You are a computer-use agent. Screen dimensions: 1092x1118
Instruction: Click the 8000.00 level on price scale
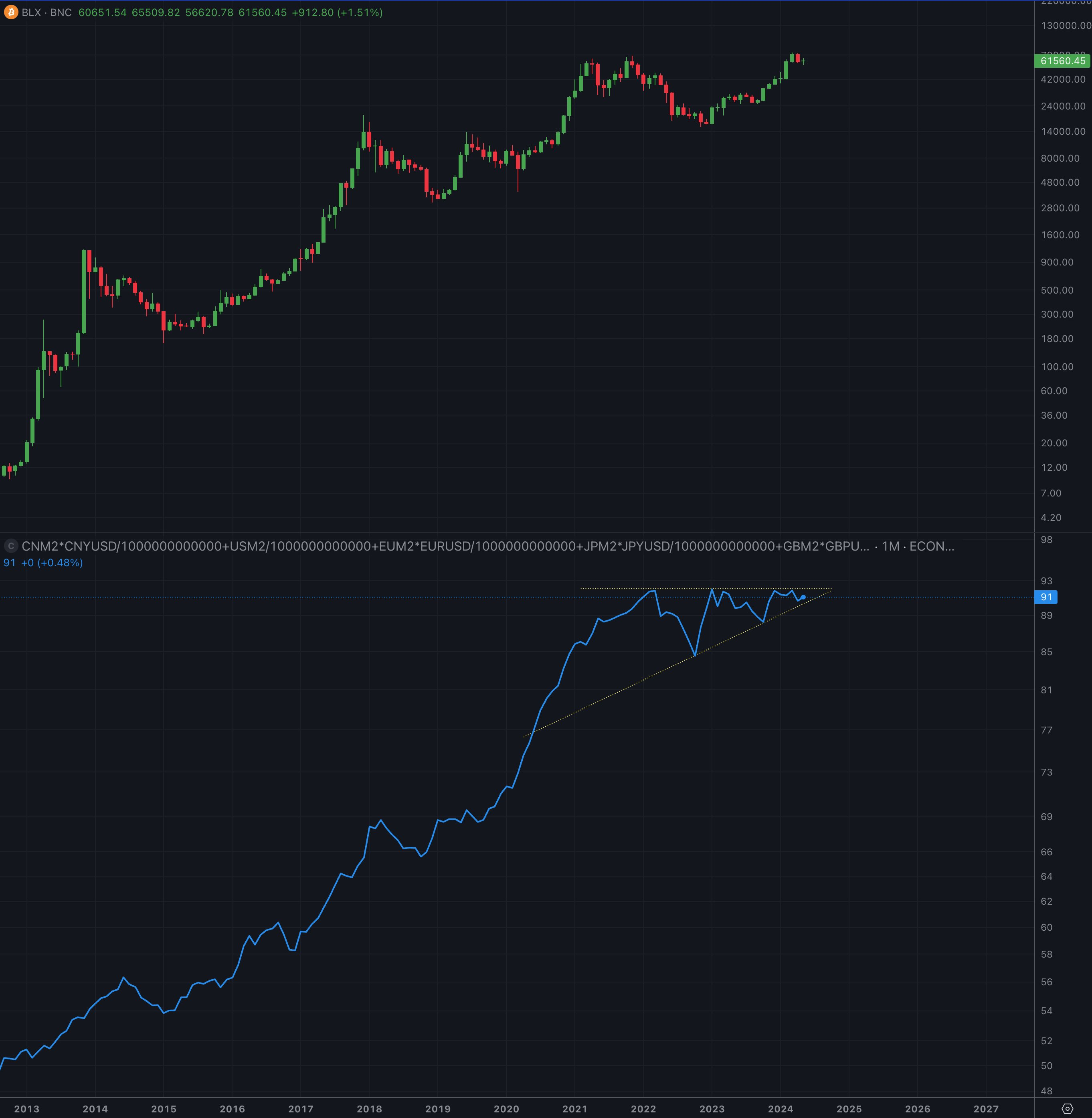click(x=1060, y=158)
